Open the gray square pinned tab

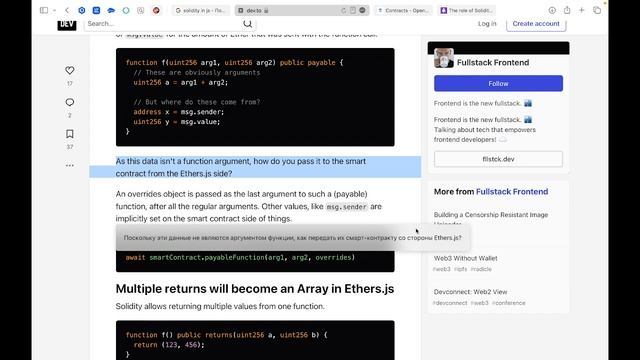(x=141, y=10)
